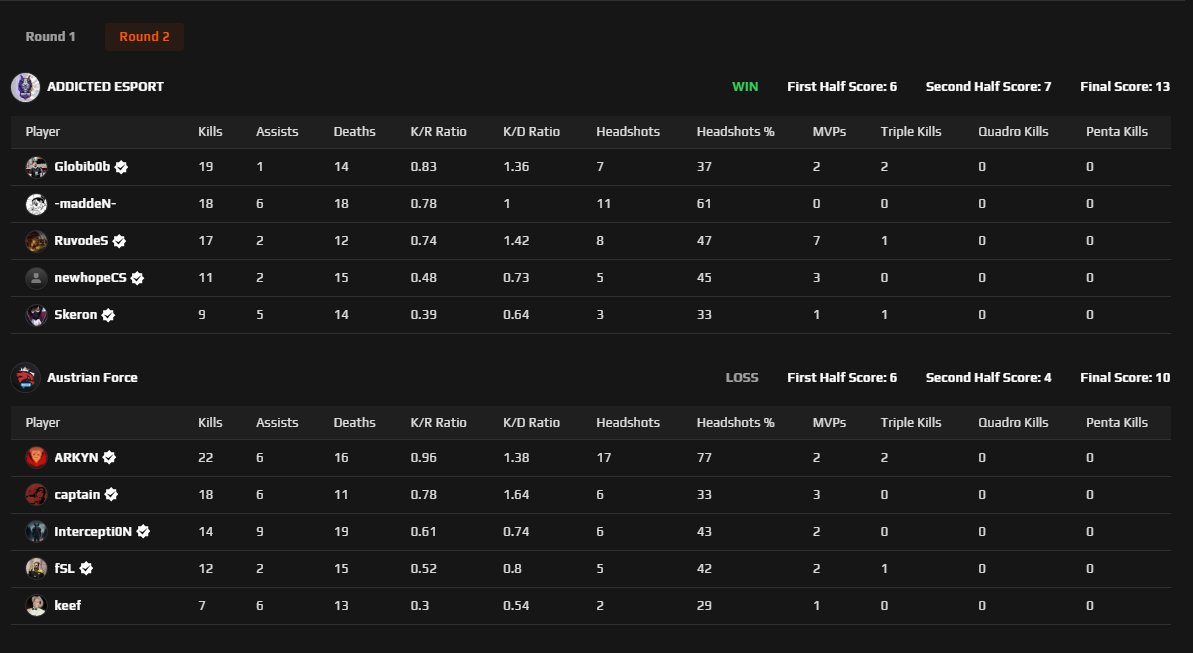The height and width of the screenshot is (653, 1193).
Task: Click Deaths header in ADDICTED ESPORT table
Action: tap(355, 132)
